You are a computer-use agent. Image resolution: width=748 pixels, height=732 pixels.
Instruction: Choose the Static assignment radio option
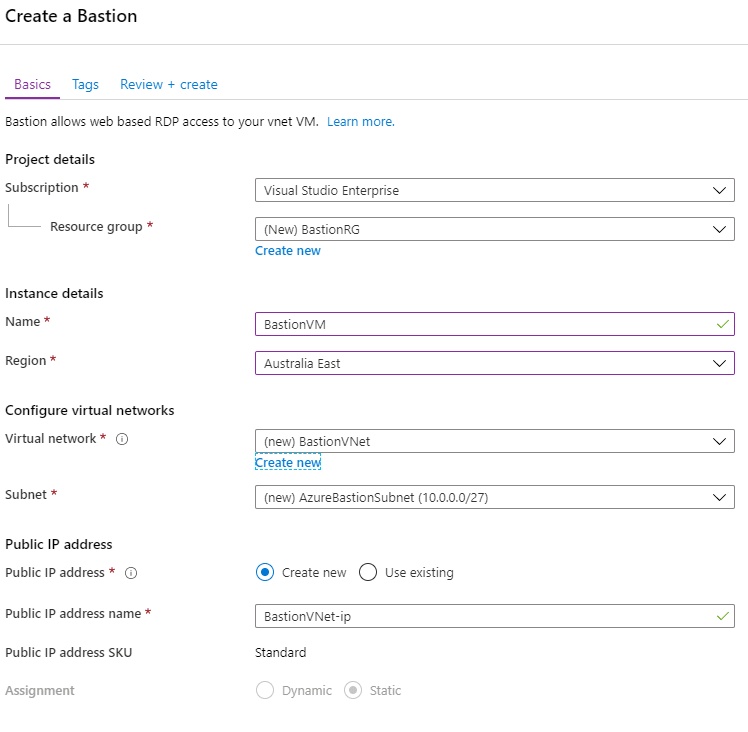pos(353,690)
